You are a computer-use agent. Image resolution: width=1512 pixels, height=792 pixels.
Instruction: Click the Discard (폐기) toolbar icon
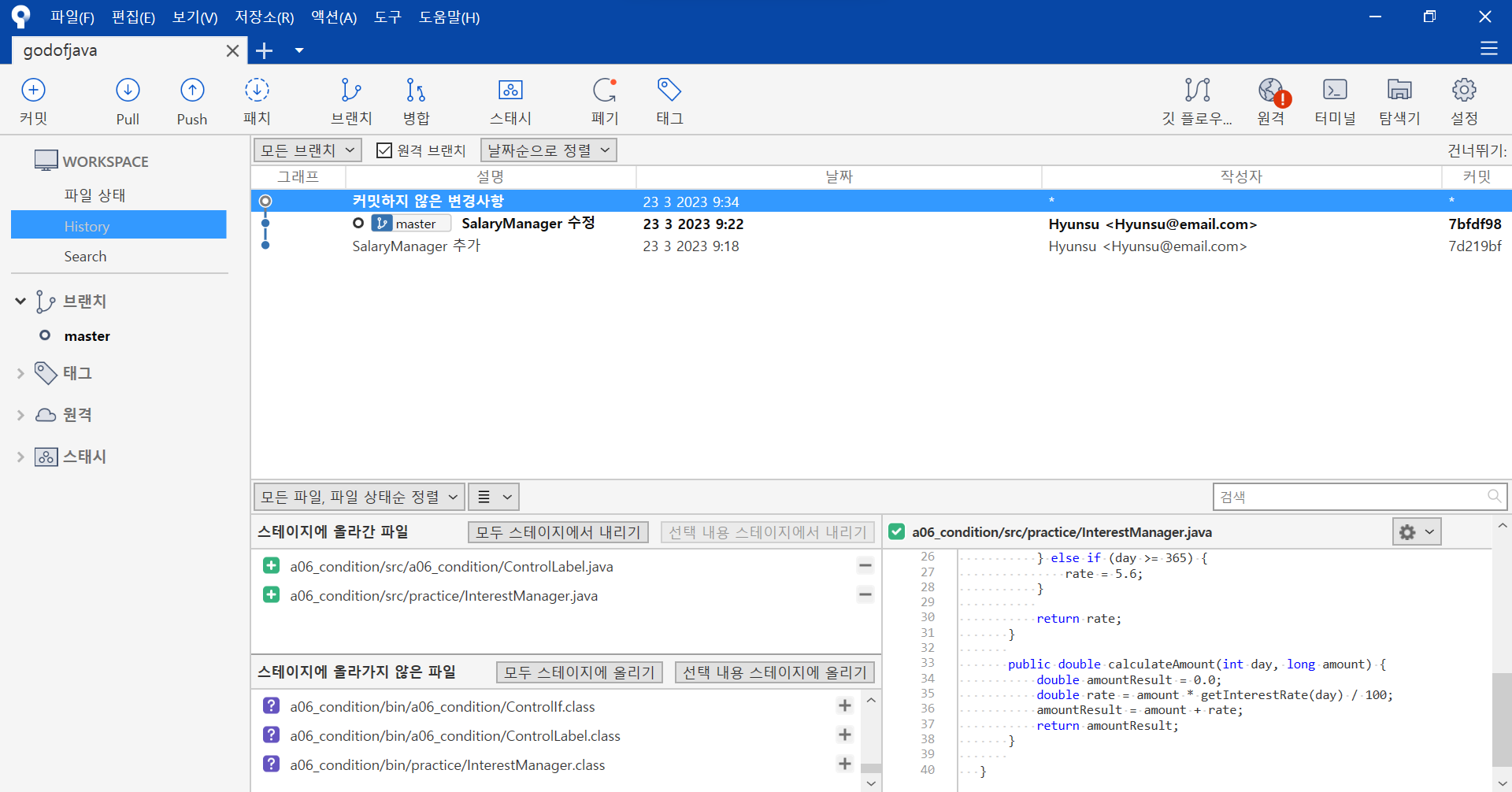[x=605, y=101]
